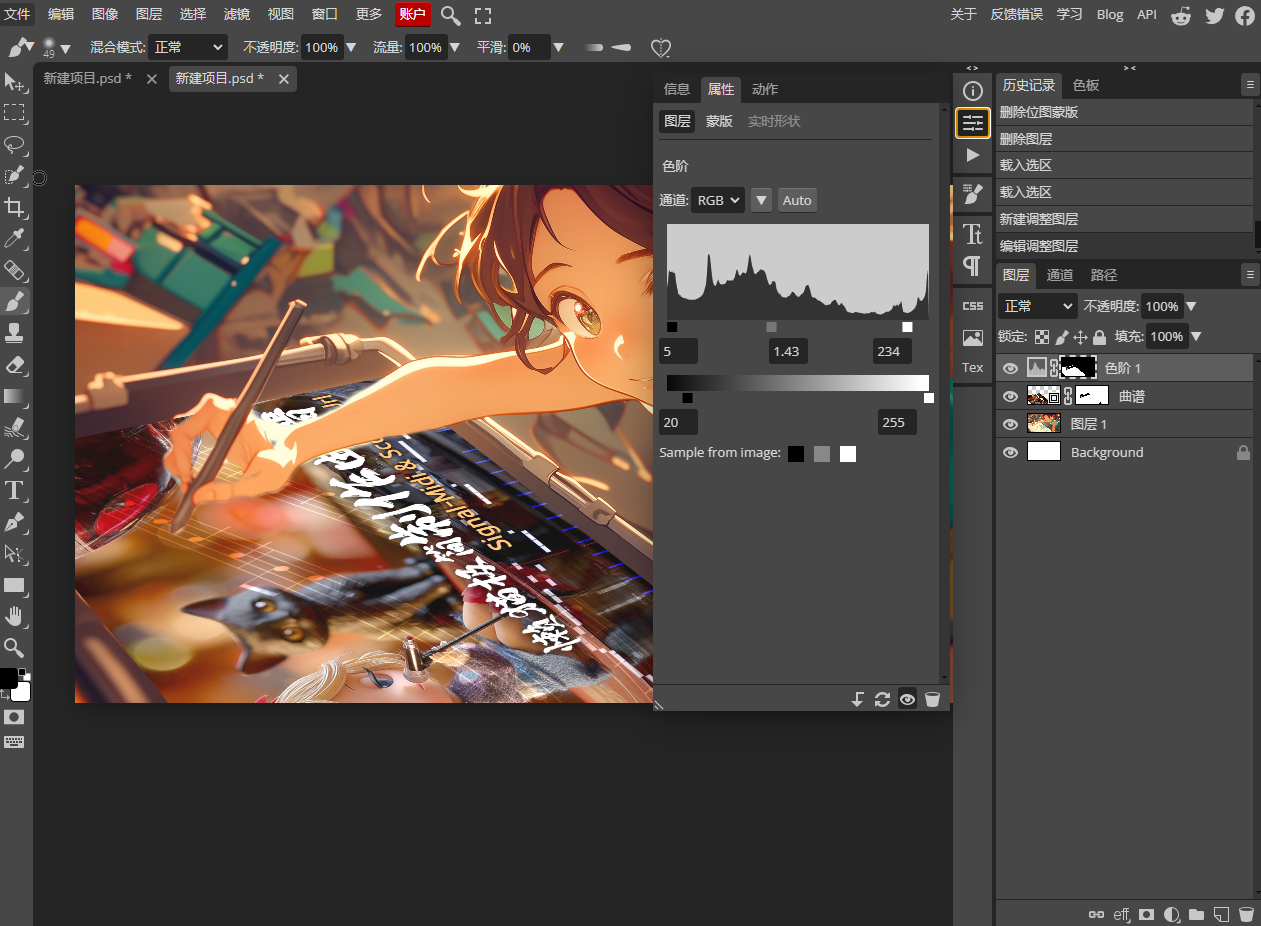Screen dimensions: 1261x926
Task: Open the 滤镜 menu
Action: point(237,14)
